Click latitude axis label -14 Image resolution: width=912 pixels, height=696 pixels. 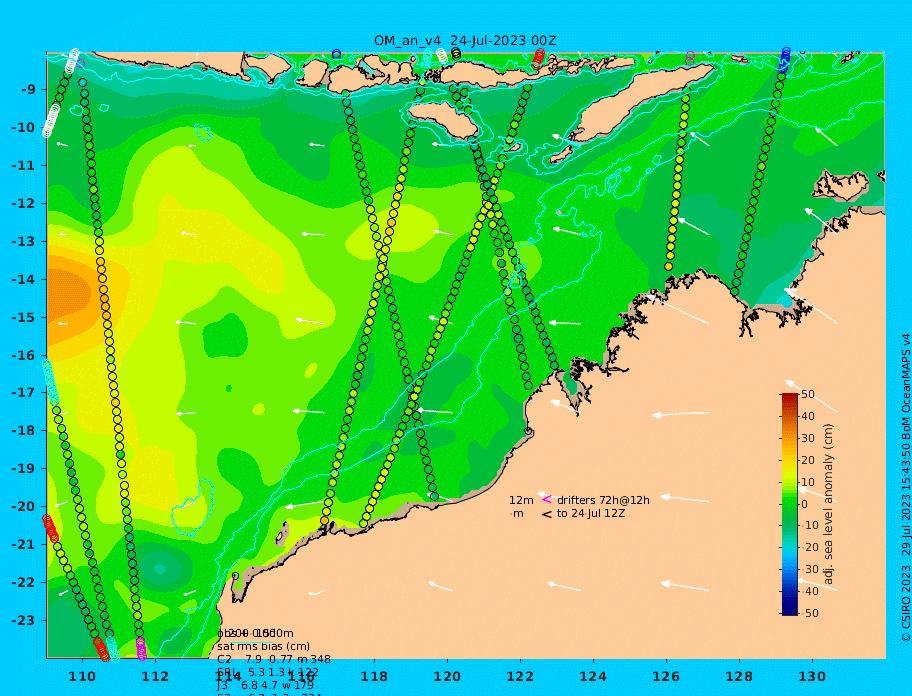23,280
